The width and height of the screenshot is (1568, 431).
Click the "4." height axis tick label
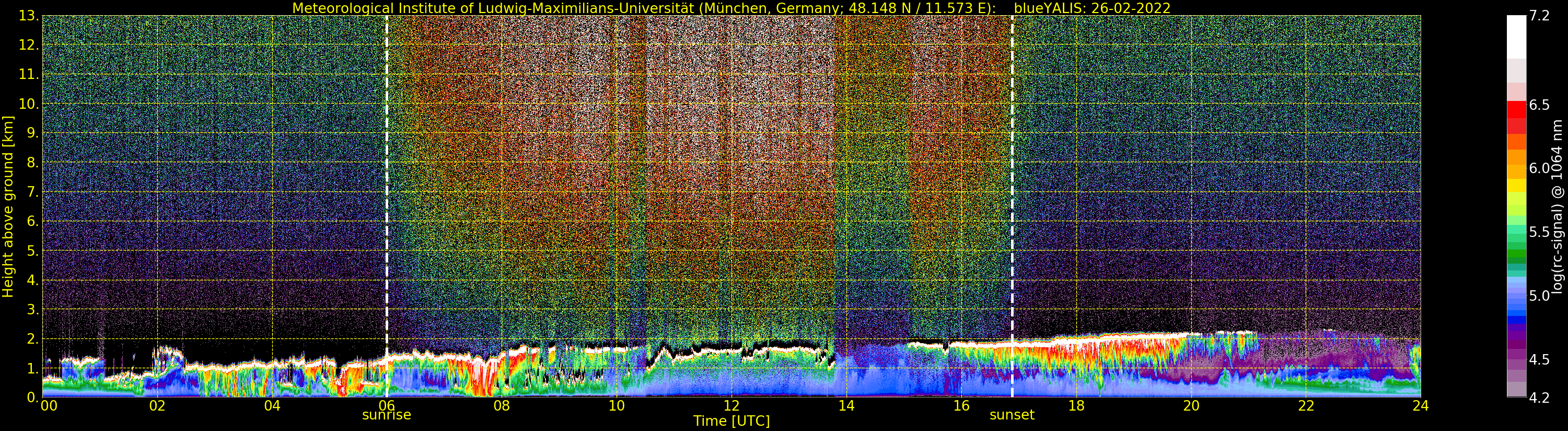(x=32, y=280)
